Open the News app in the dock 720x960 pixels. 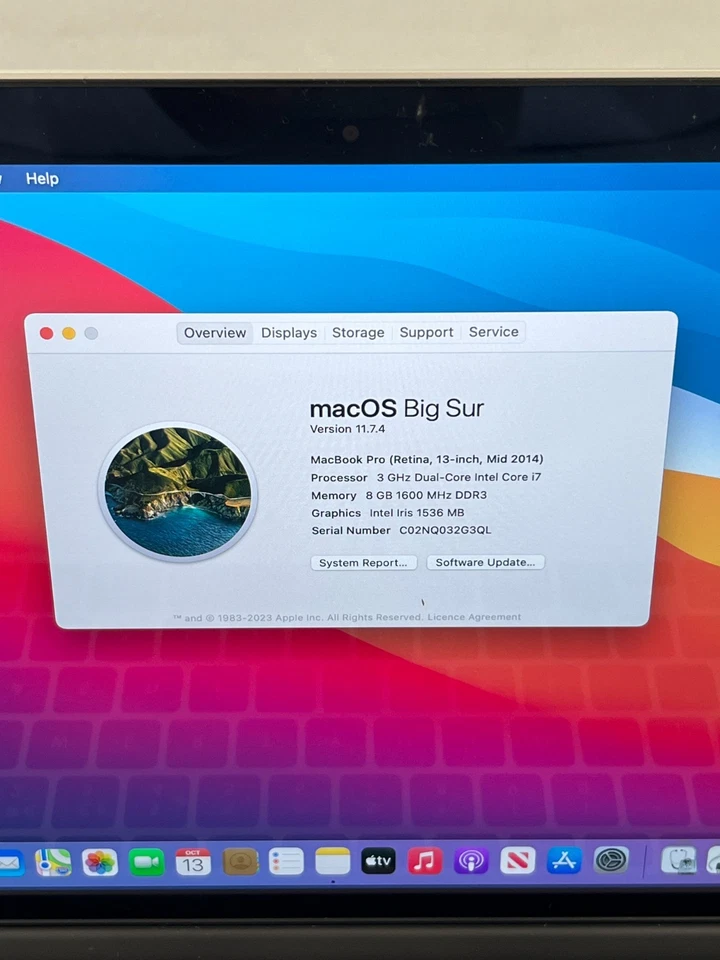point(517,860)
